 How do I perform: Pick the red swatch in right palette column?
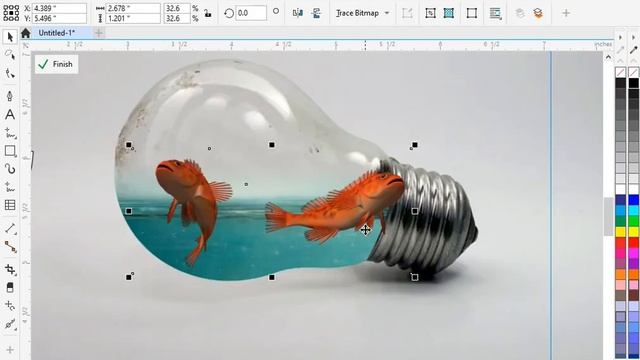[633, 242]
